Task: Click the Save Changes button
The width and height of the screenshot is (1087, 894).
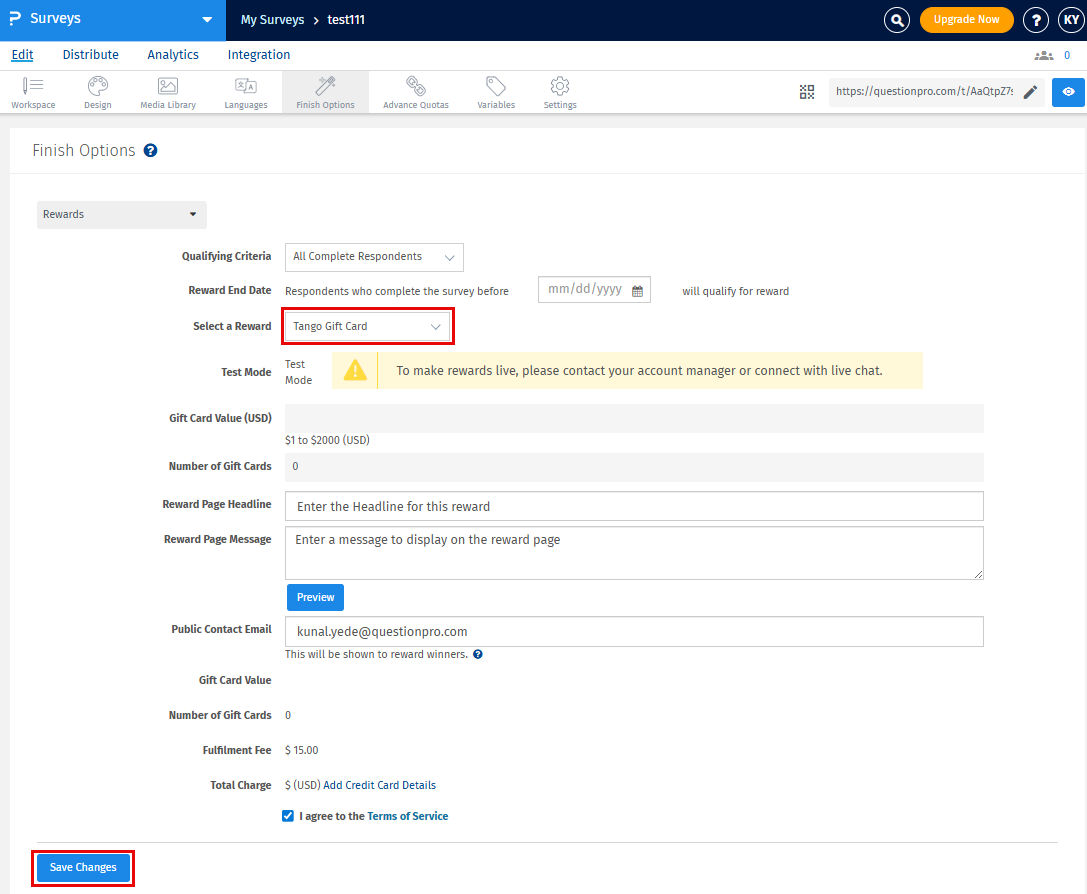Action: pyautogui.click(x=83, y=868)
